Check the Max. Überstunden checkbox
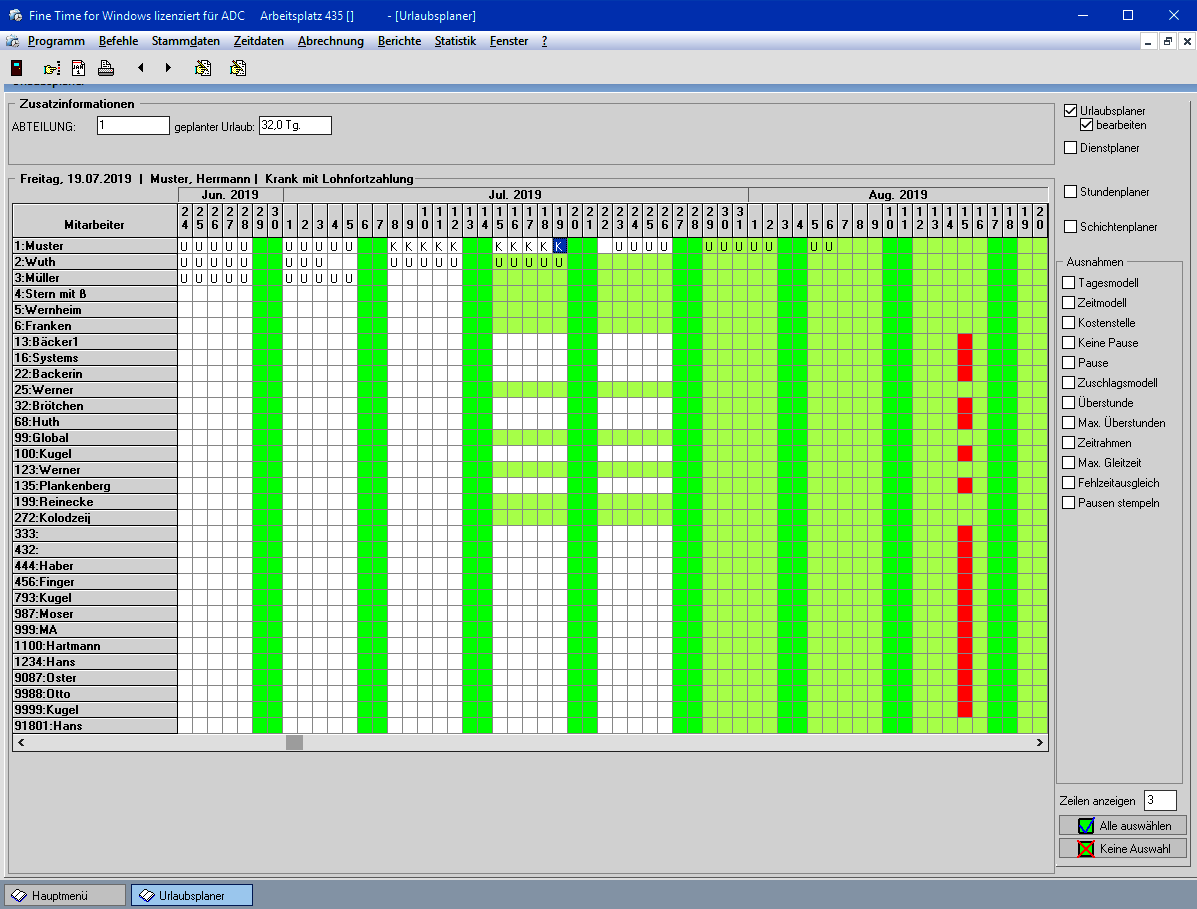1197x909 pixels. pos(1069,422)
